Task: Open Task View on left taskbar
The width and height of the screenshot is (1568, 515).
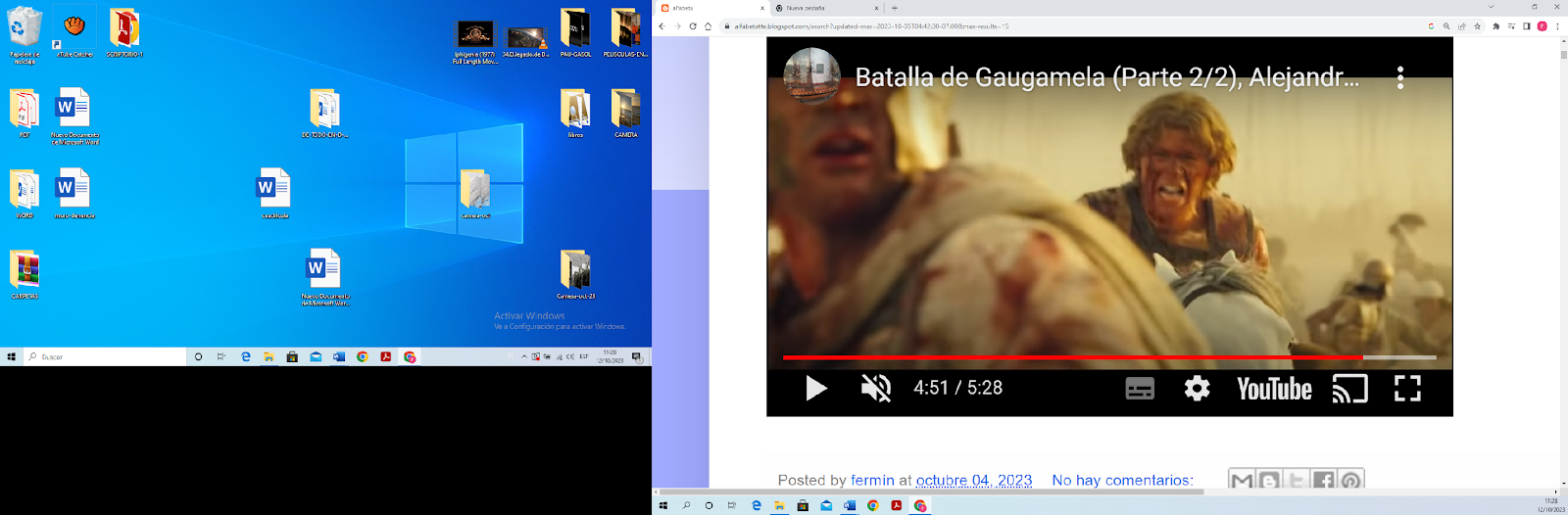Action: [221, 357]
